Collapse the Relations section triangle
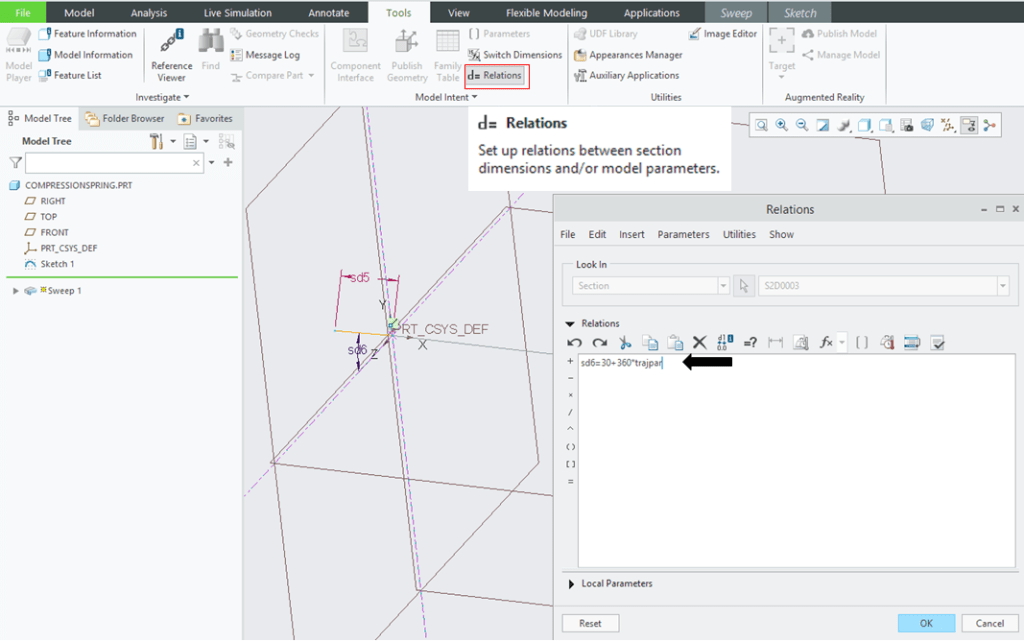1024x642 pixels. 570,324
